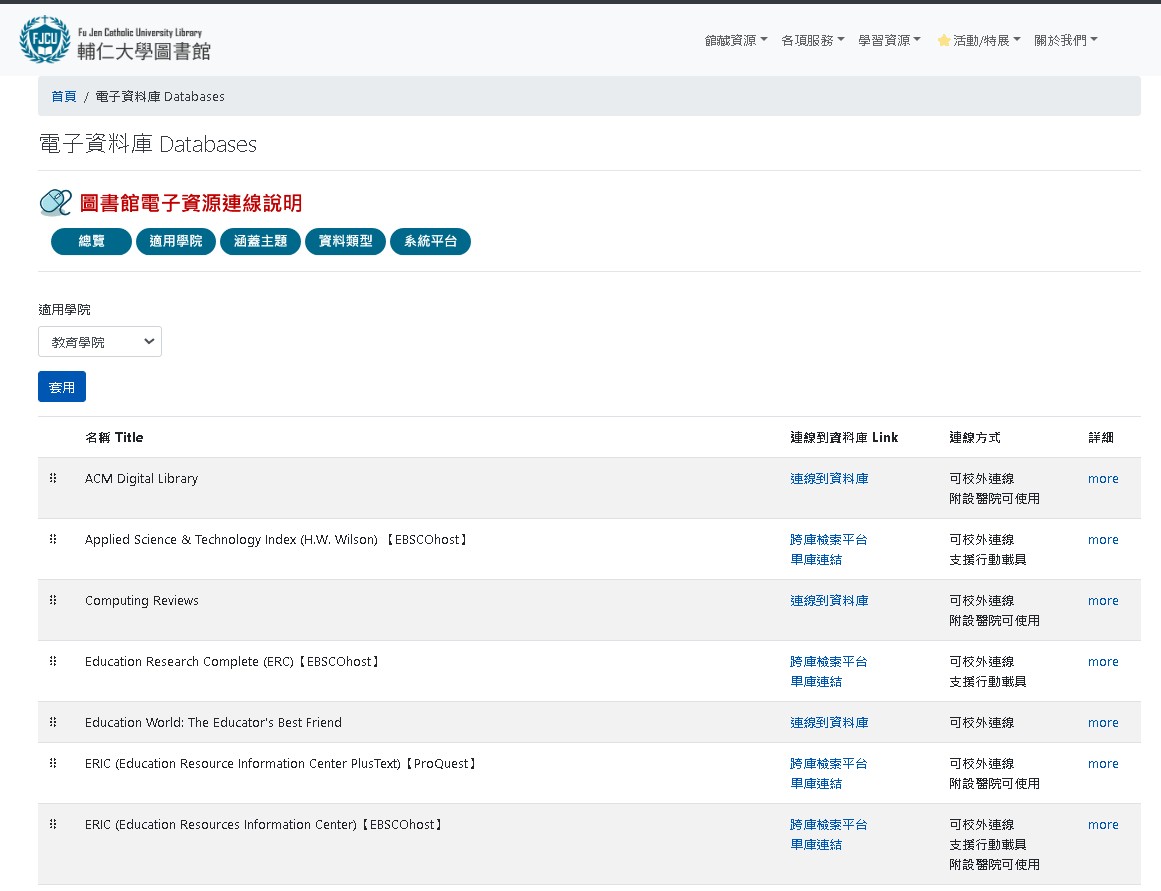This screenshot has width=1161, height=891.
Task: Open the 學習資源 menu
Action: (889, 41)
